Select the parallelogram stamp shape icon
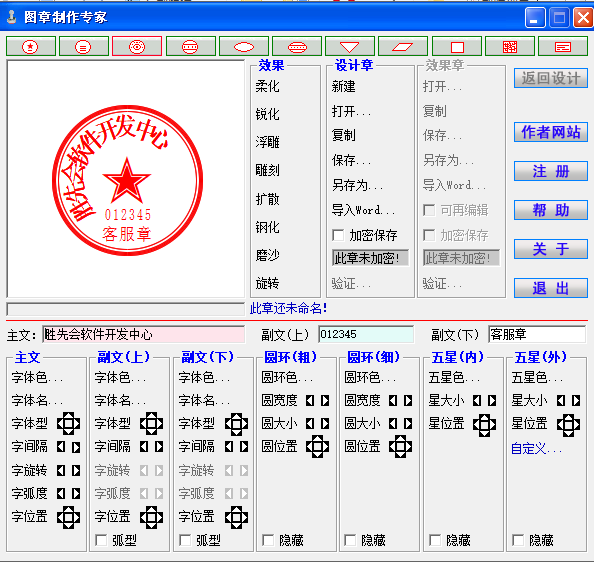Viewport: 594px width, 562px height. tap(403, 47)
